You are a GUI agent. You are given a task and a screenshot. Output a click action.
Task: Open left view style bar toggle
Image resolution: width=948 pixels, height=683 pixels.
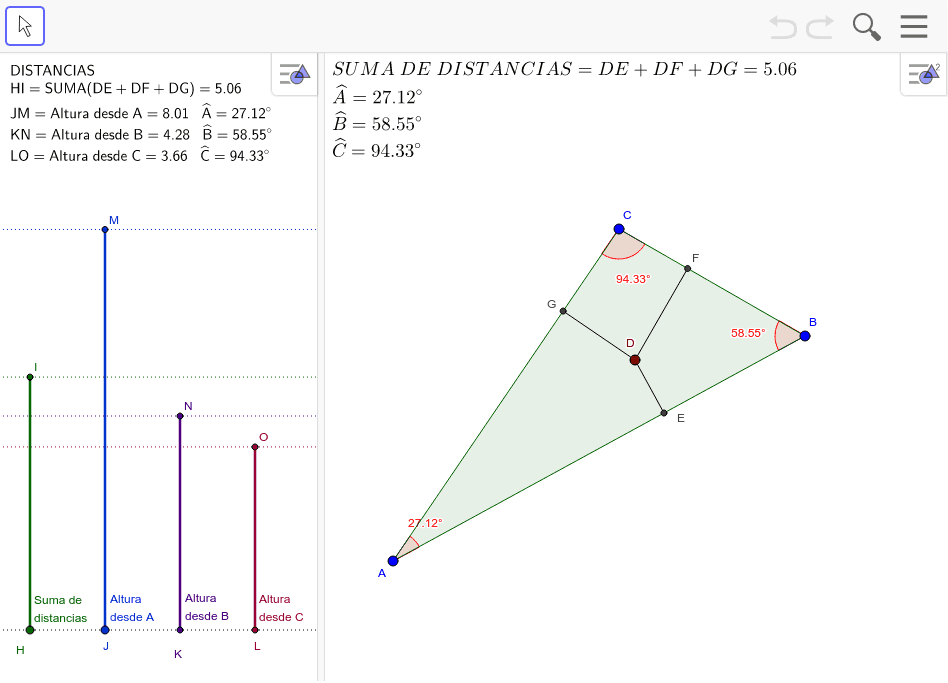[294, 74]
